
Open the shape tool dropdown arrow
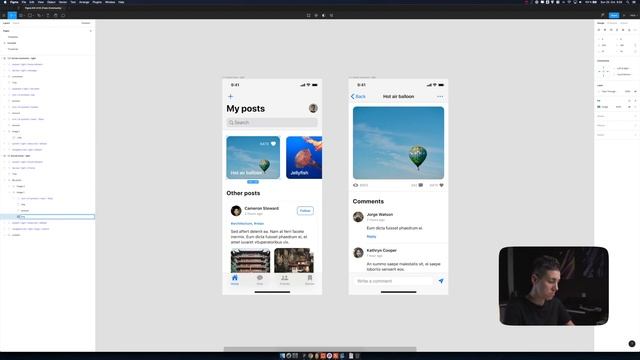click(x=33, y=16)
